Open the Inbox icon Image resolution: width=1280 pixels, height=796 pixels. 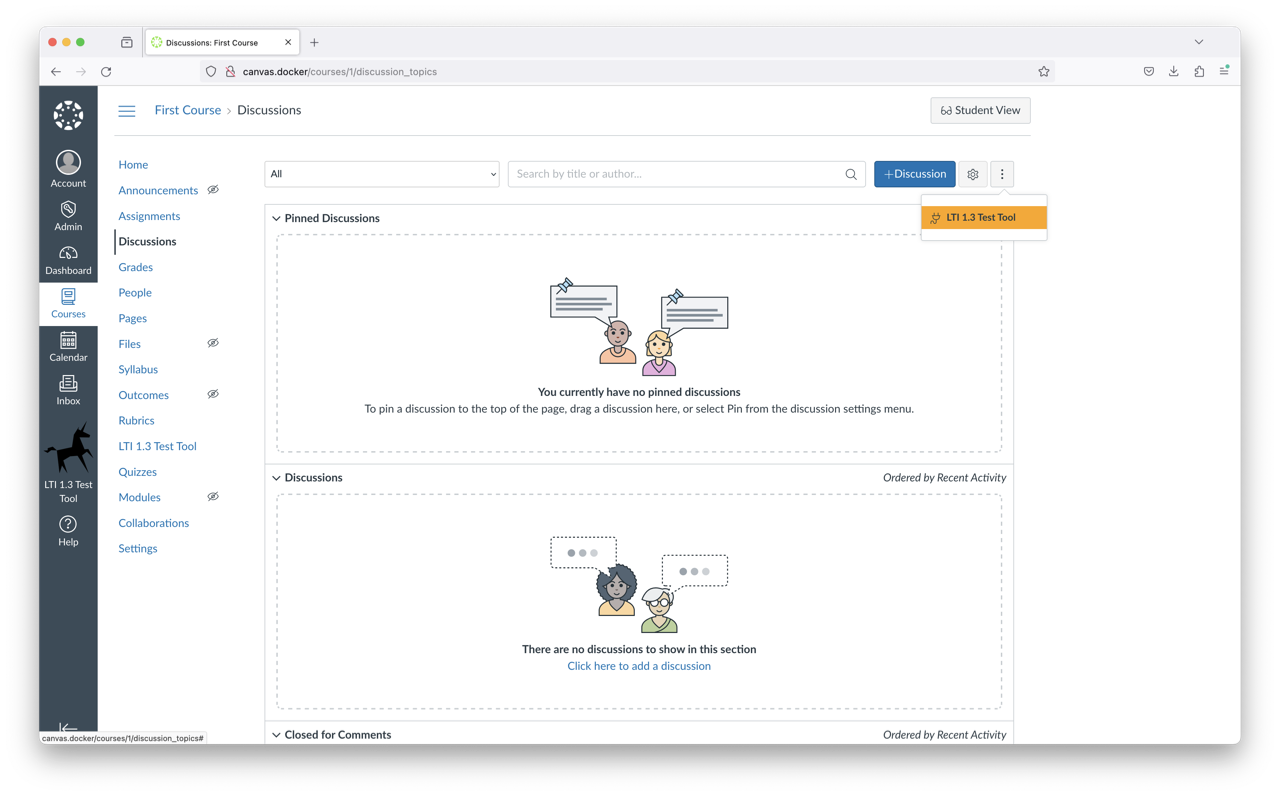coord(68,385)
